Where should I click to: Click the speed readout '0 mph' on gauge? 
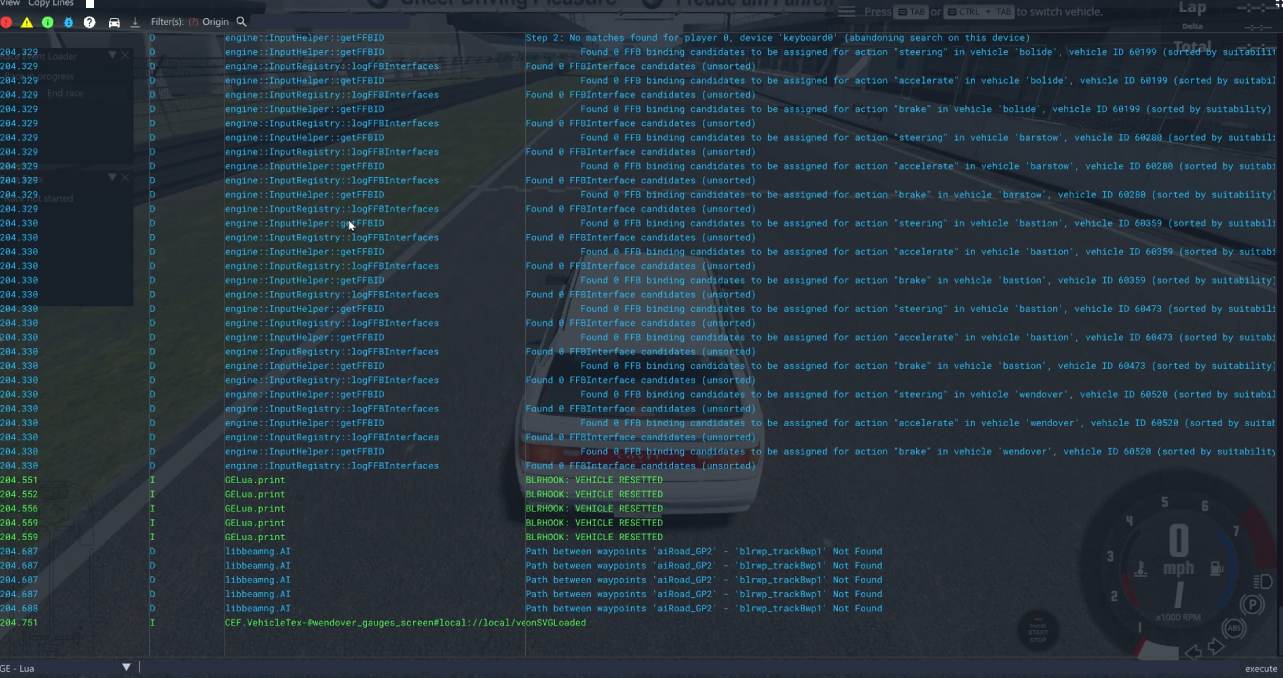pos(1179,550)
